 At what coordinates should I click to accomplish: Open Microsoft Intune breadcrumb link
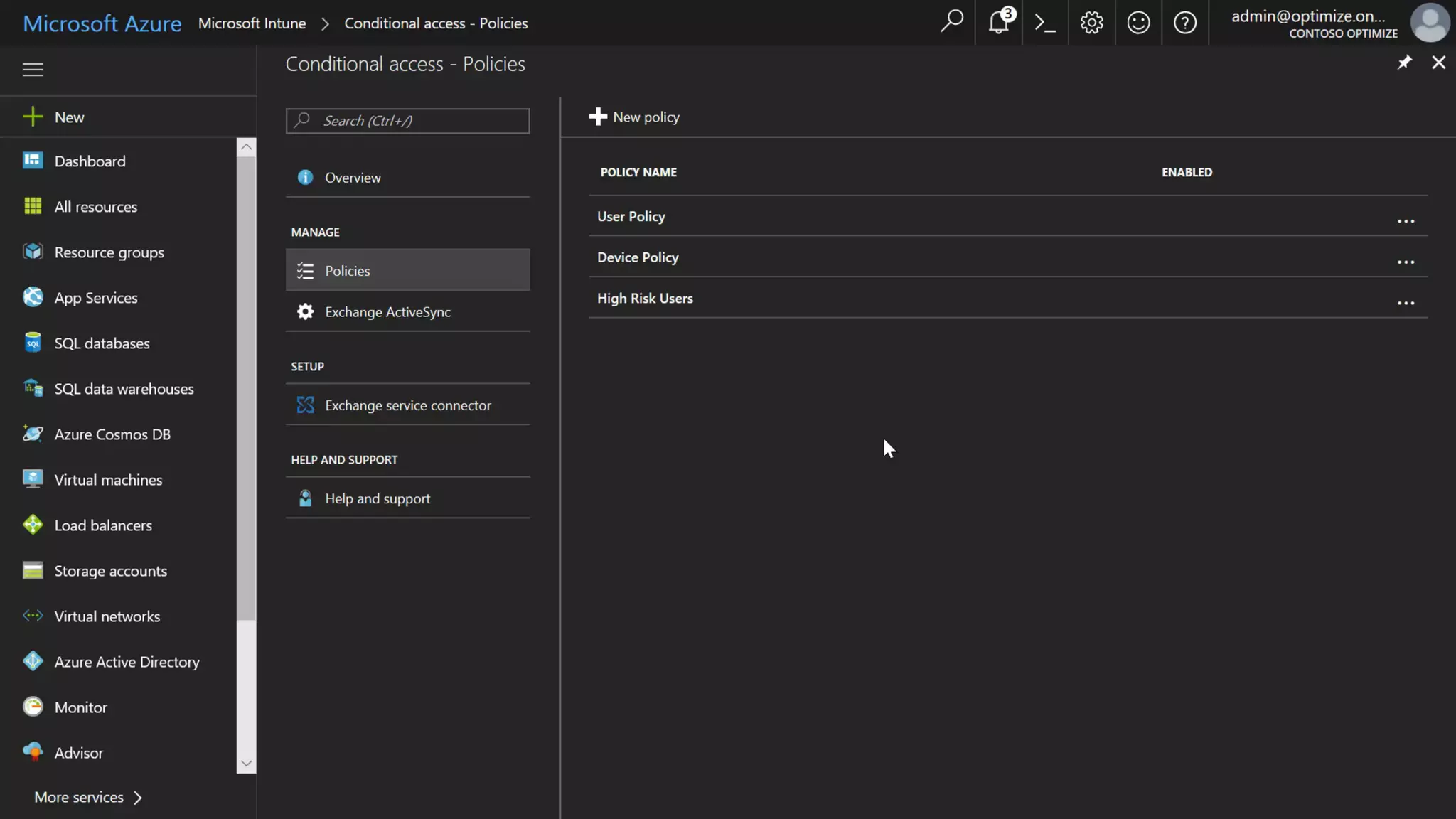coord(252,23)
